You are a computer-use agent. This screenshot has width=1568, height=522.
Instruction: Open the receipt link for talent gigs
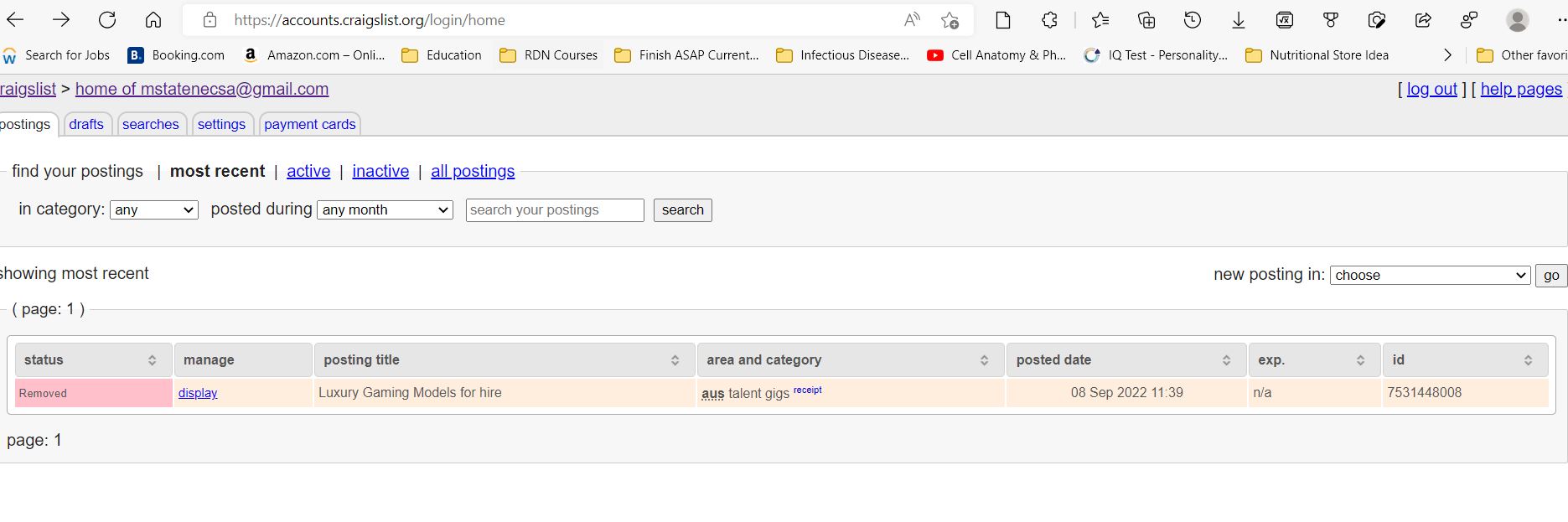point(808,390)
